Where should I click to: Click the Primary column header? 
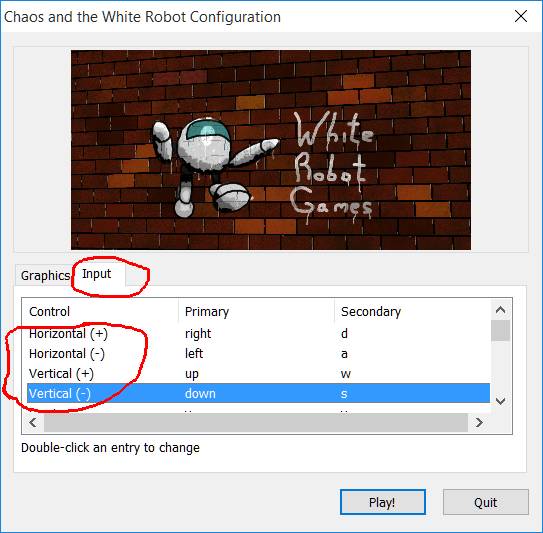tap(257, 311)
